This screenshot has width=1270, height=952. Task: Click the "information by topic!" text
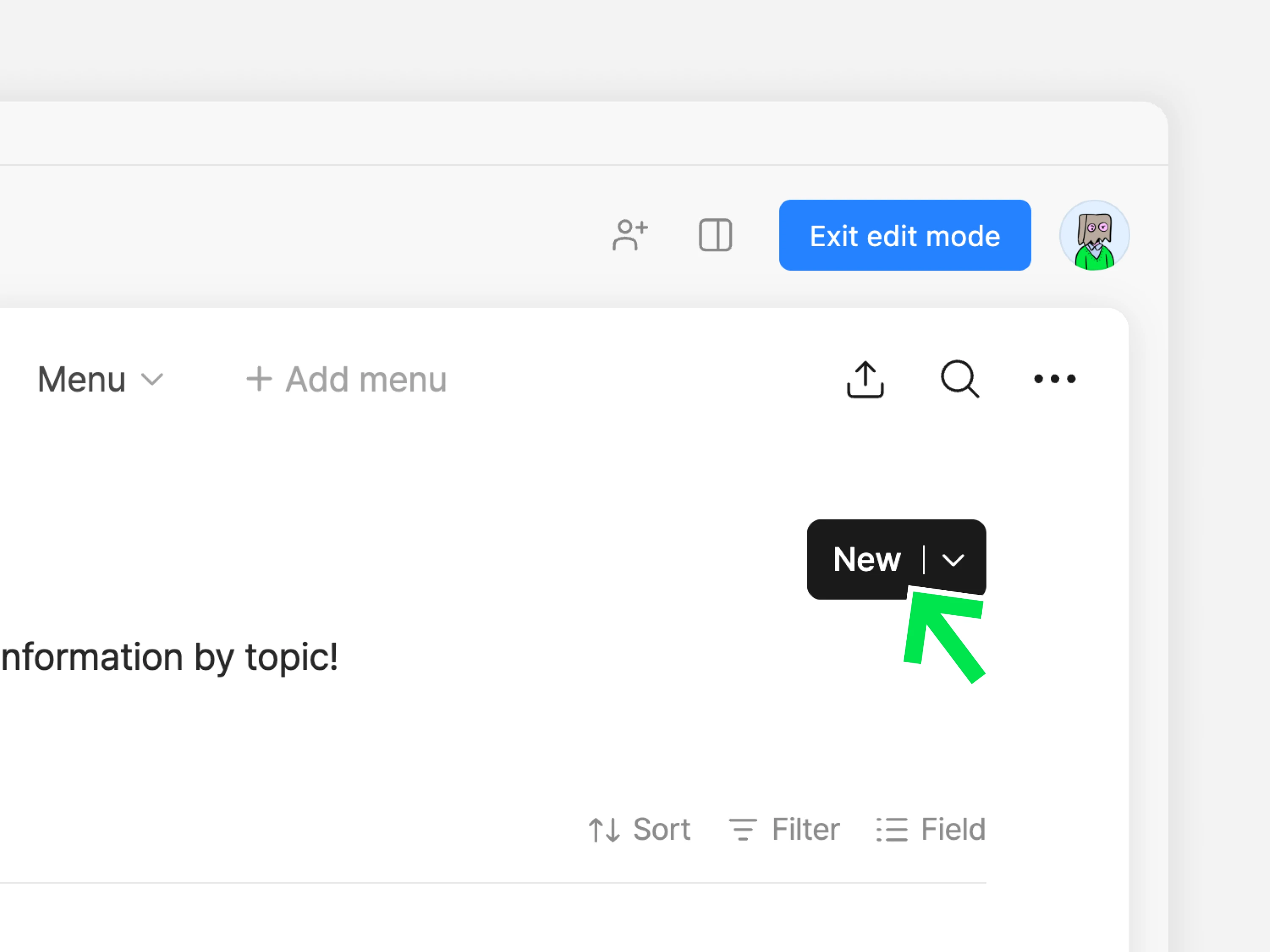pyautogui.click(x=169, y=657)
